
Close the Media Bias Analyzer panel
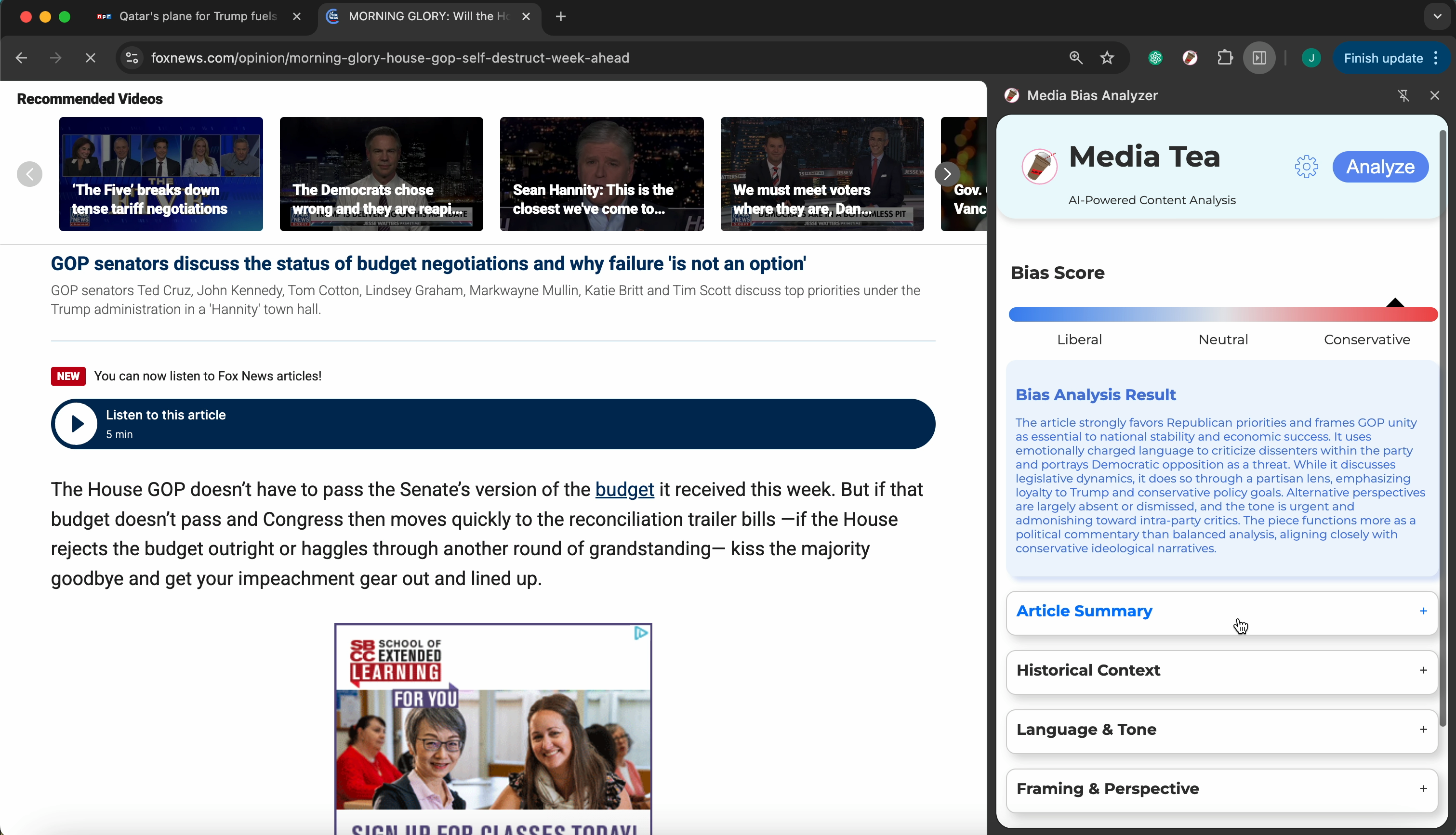pyautogui.click(x=1435, y=96)
